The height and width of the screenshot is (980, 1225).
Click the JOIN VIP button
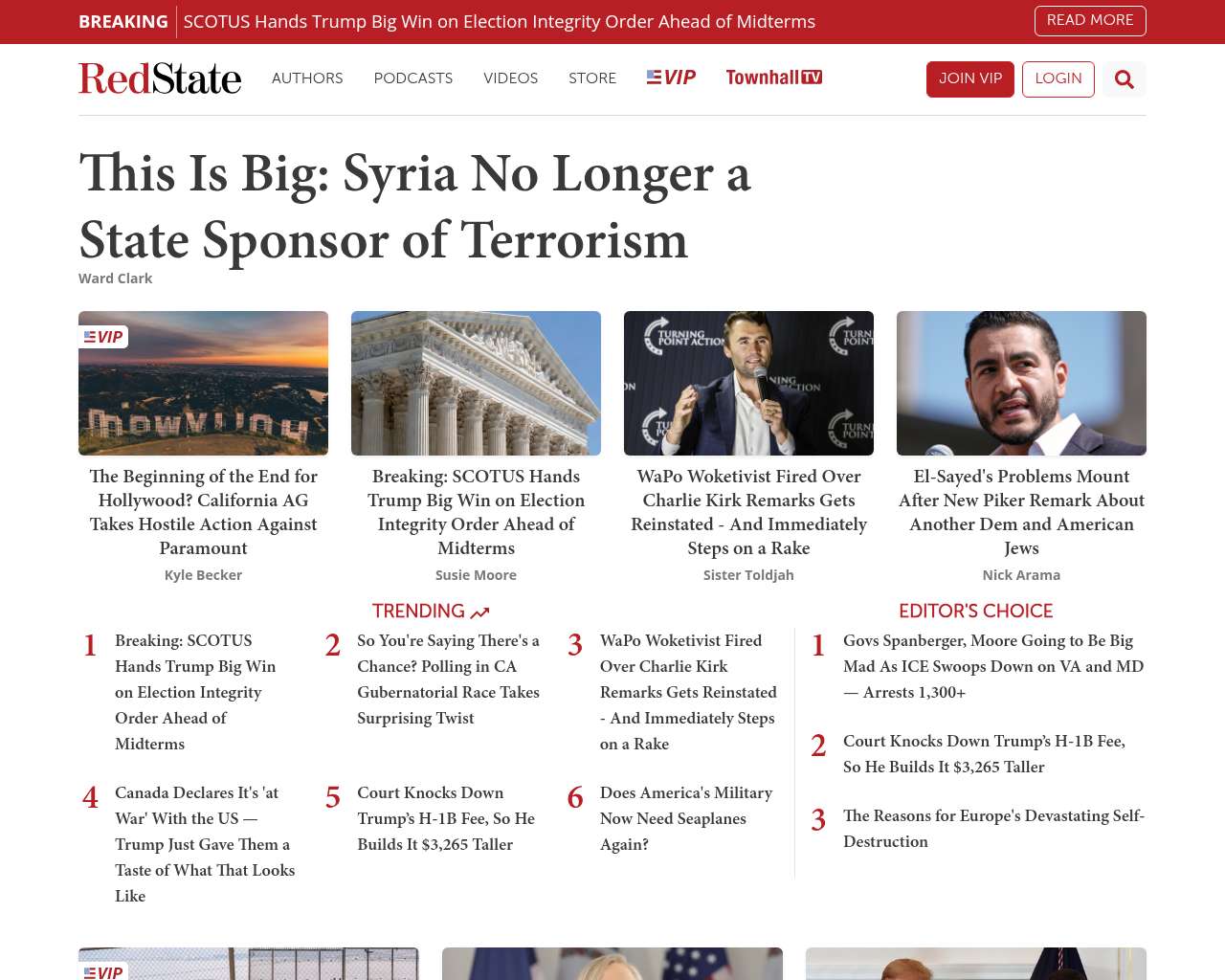point(970,79)
